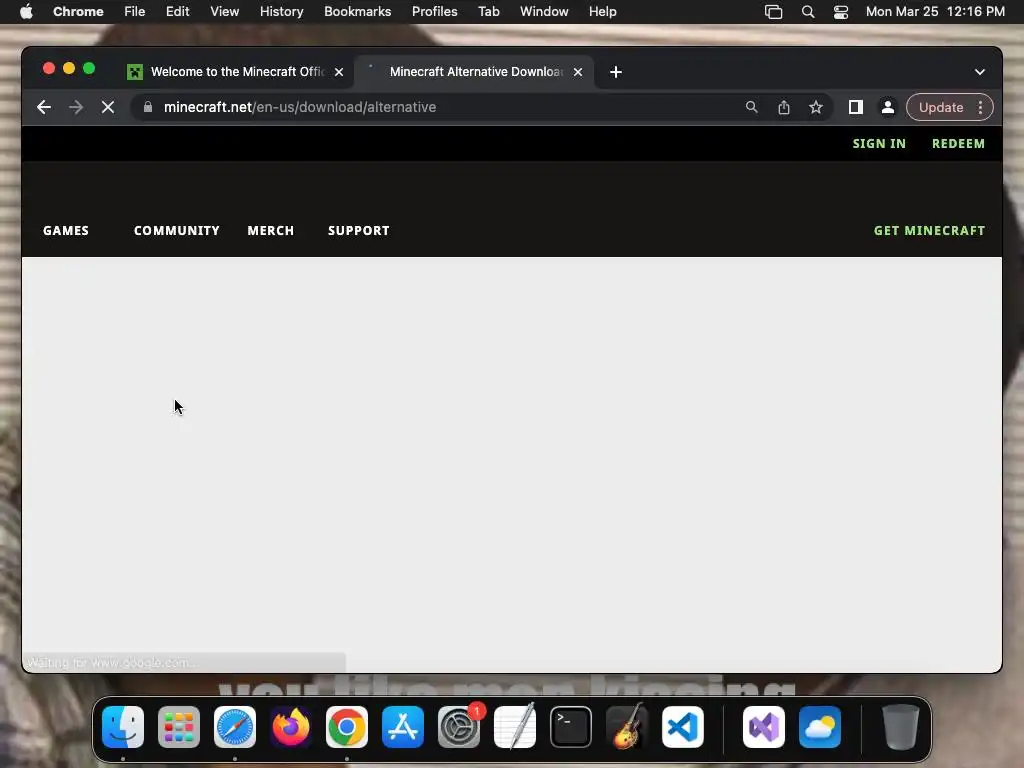This screenshot has height=768, width=1024.
Task: Open the Edit menu
Action: click(177, 12)
